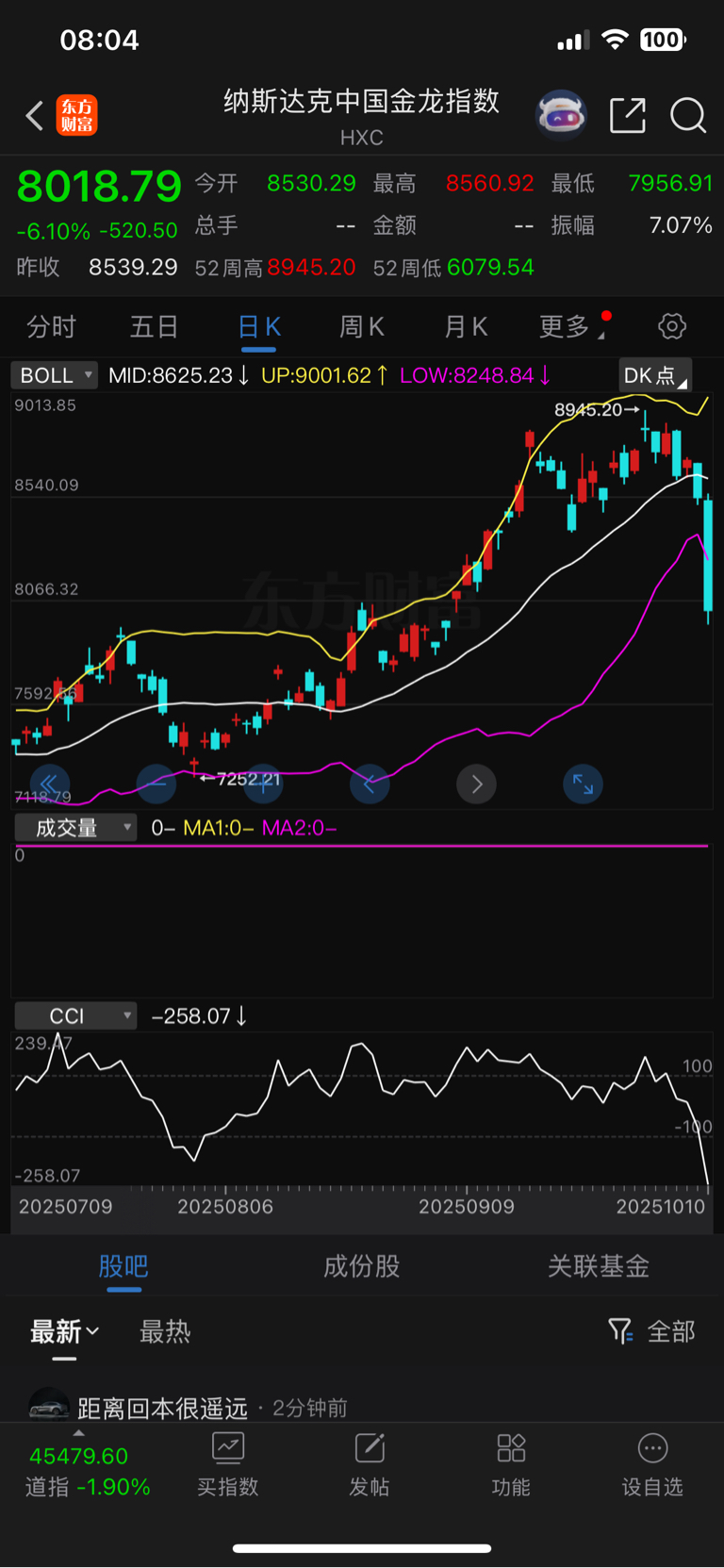
Task: Tap the percent change -6.10%
Action: coord(54,231)
